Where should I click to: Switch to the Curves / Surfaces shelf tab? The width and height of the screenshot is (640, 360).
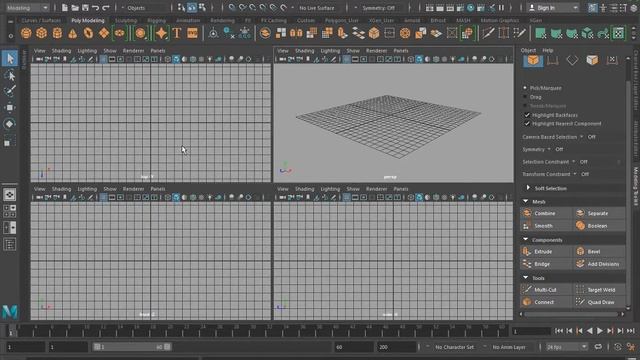pyautogui.click(x=41, y=20)
